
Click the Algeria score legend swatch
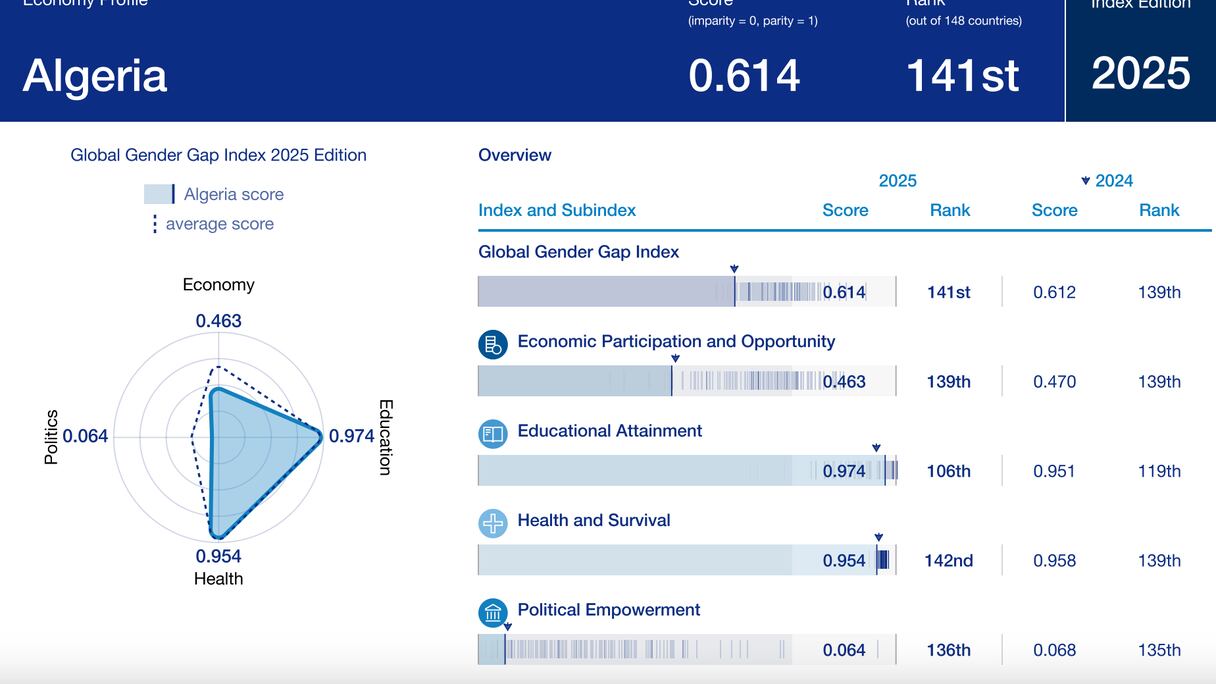160,194
